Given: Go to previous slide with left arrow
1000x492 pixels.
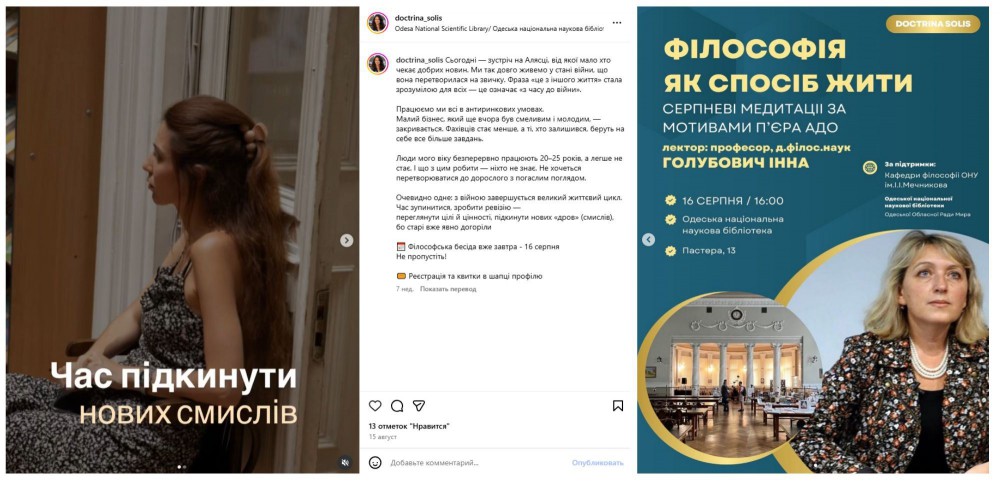Looking at the screenshot, I should (648, 240).
